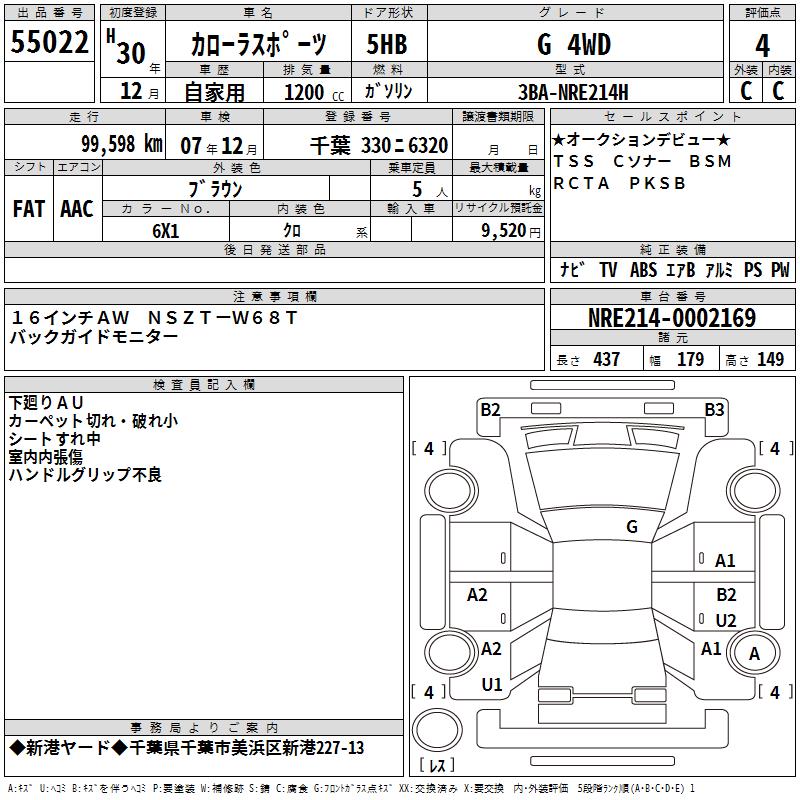Click damage mark B2 at front-left corner
The image size is (800, 800).
490,409
